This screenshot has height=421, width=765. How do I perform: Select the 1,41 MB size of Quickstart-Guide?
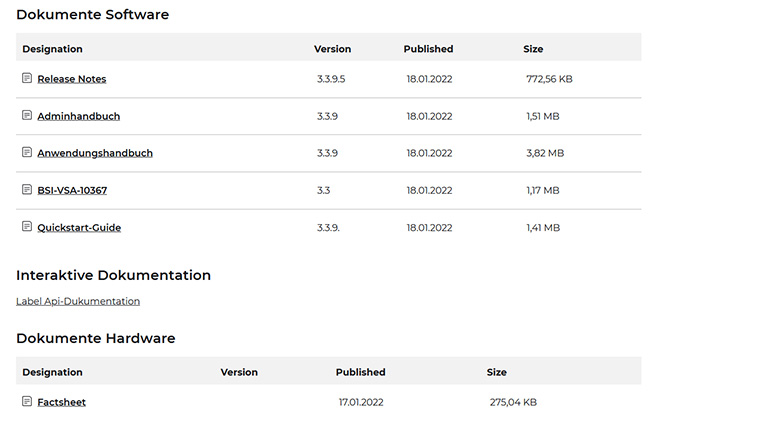[543, 227]
